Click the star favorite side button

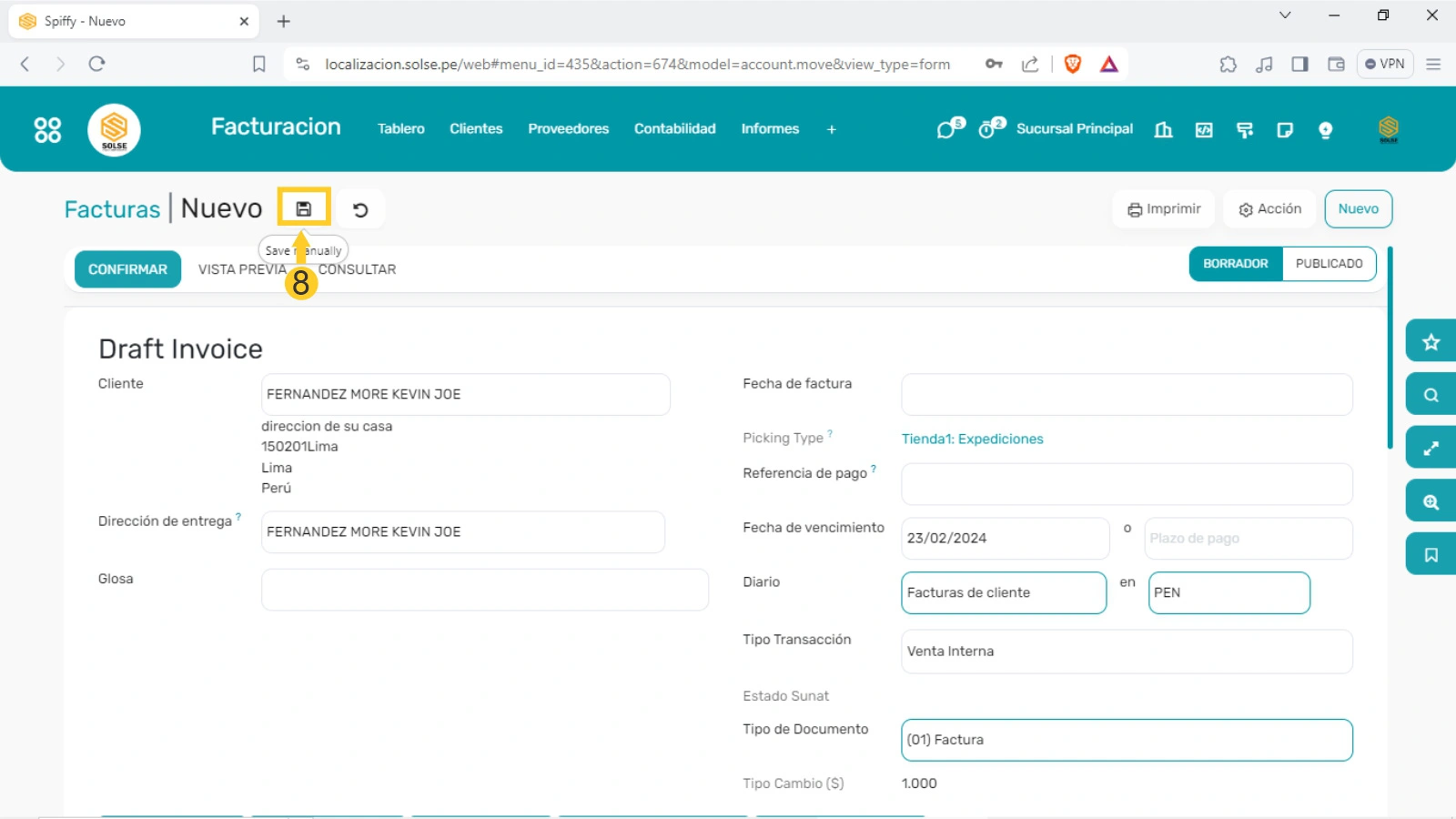point(1431,342)
